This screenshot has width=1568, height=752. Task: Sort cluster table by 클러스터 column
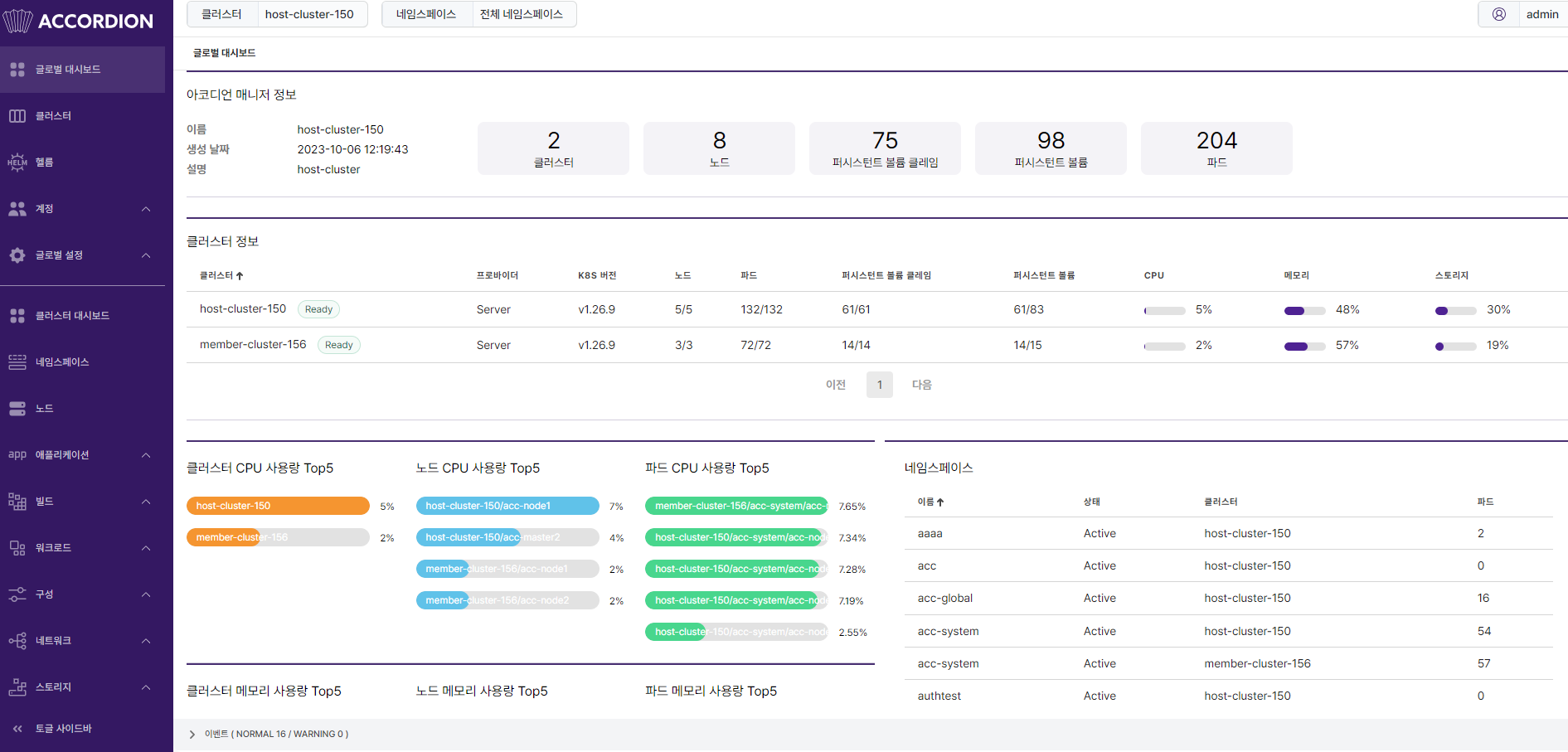(x=221, y=275)
